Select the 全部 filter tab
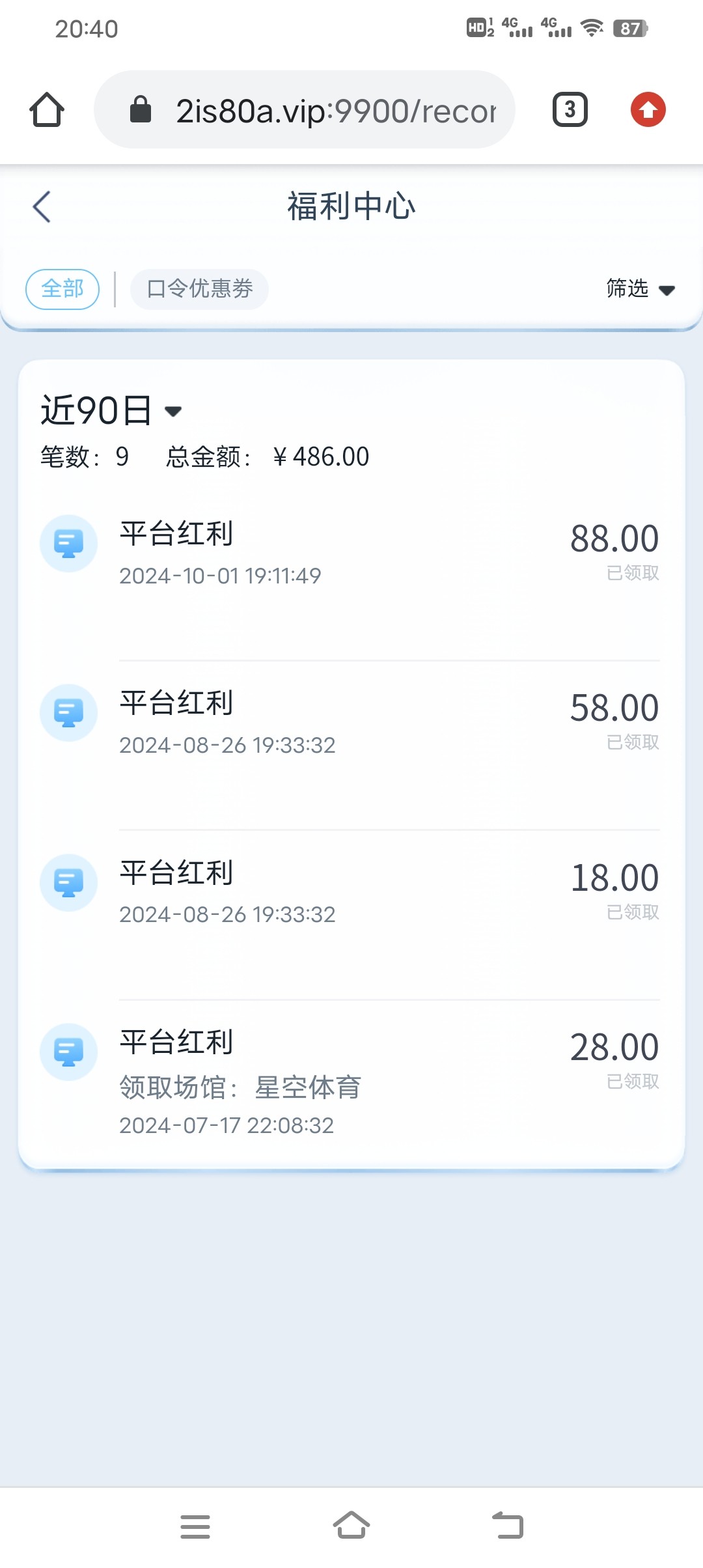 click(x=62, y=288)
